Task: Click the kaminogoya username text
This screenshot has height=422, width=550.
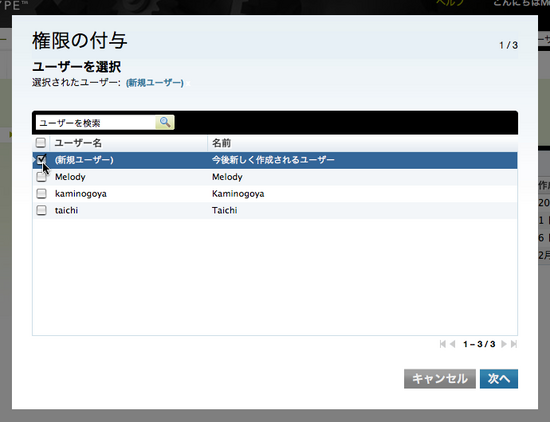Action: pyautogui.click(x=81, y=194)
